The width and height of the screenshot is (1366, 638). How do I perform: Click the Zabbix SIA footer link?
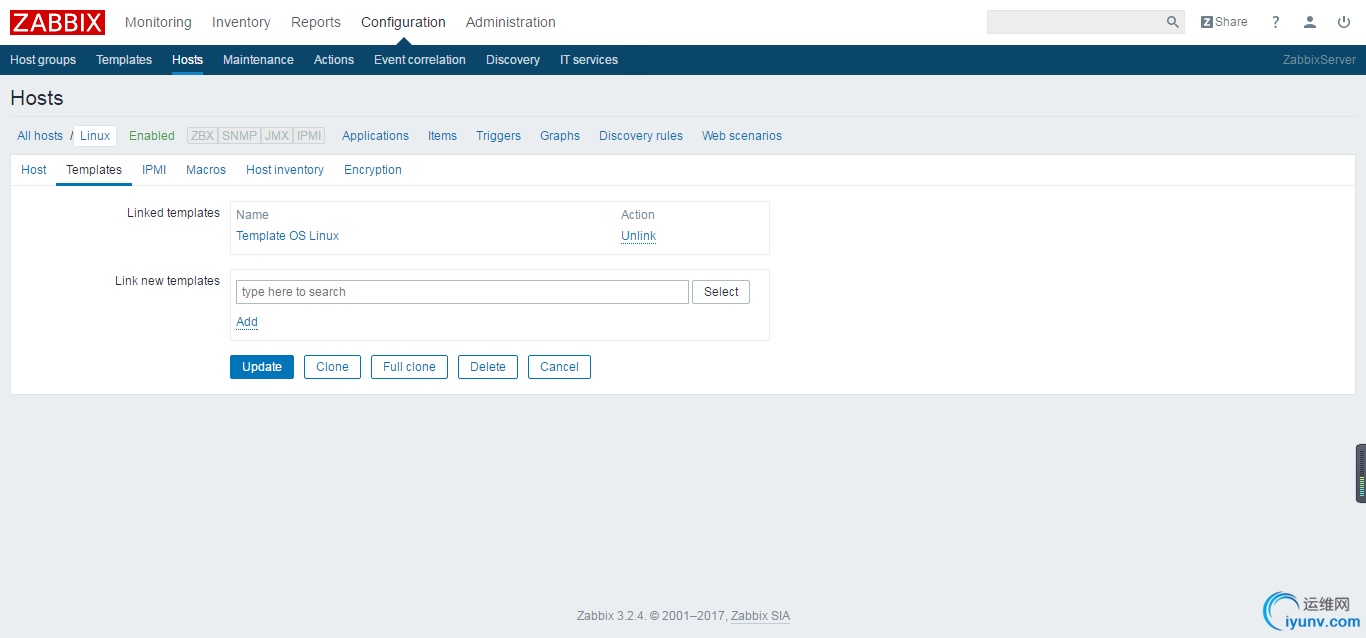click(760, 616)
